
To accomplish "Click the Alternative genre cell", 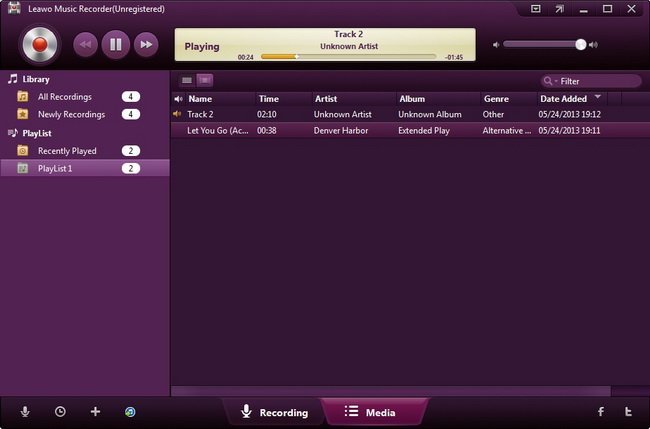I will [507, 131].
